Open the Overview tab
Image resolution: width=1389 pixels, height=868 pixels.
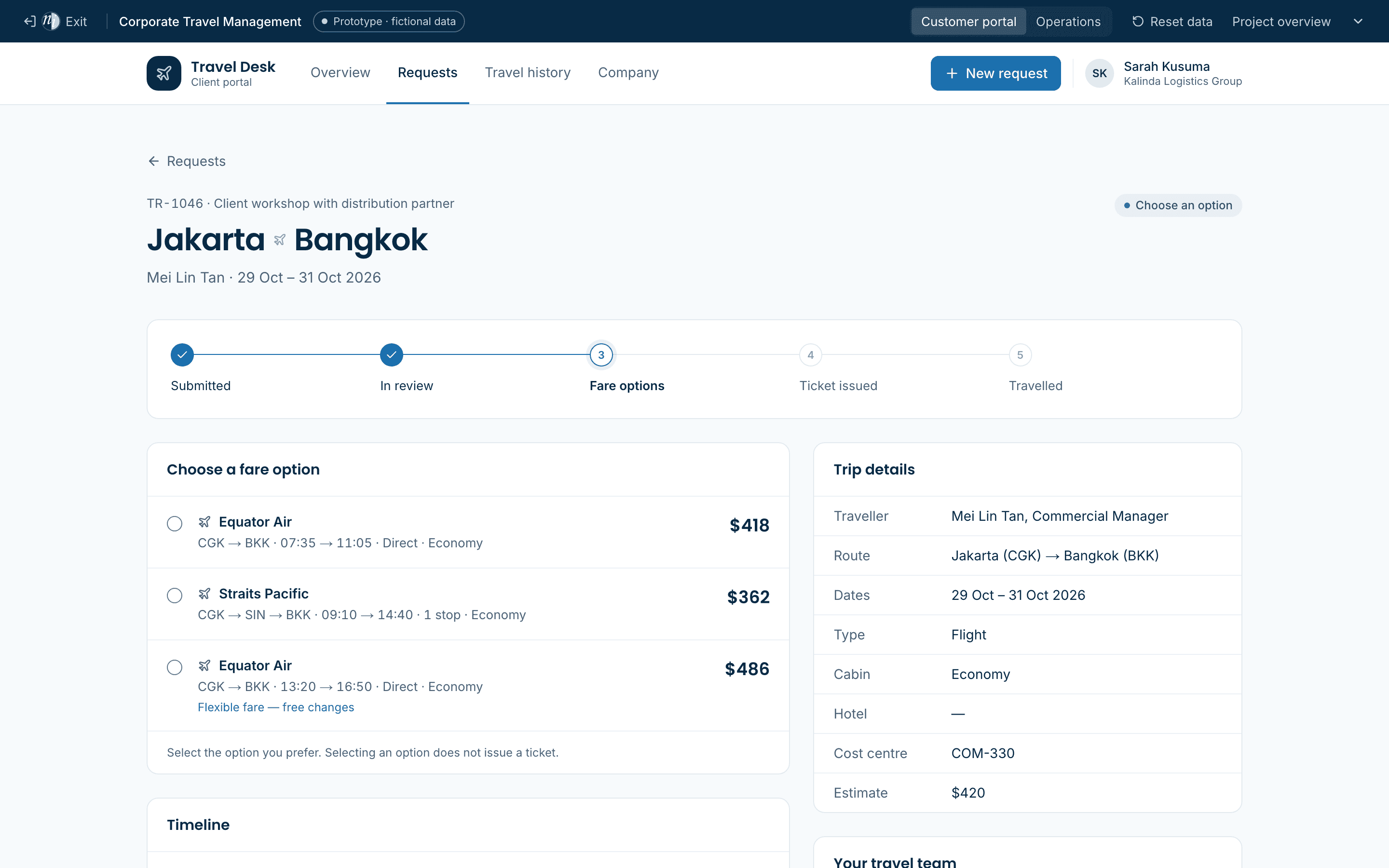pyautogui.click(x=340, y=72)
